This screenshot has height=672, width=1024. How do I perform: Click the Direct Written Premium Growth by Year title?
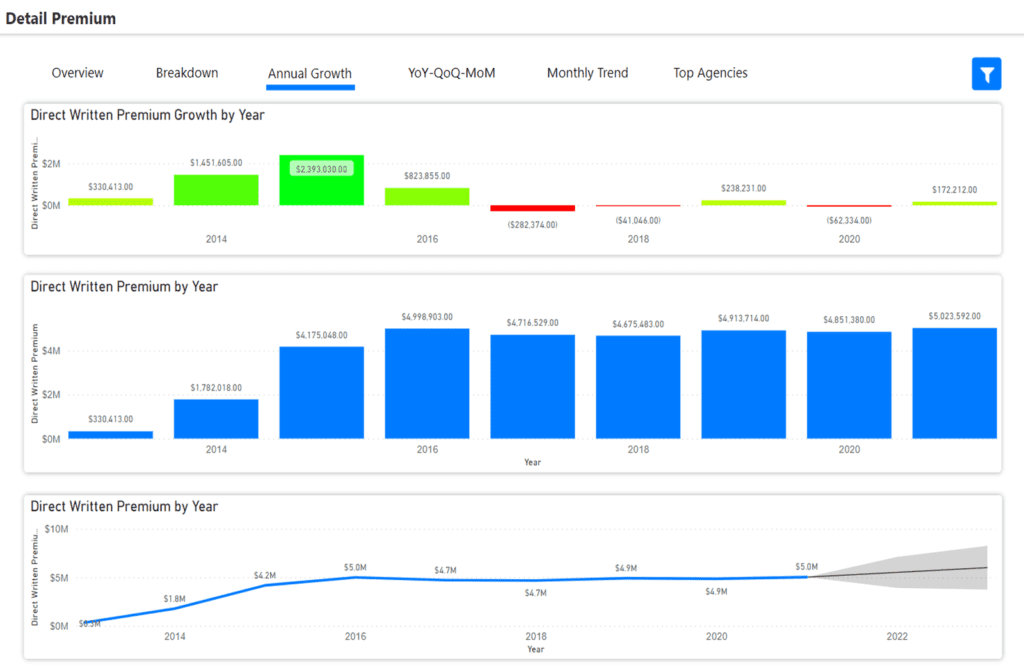147,115
